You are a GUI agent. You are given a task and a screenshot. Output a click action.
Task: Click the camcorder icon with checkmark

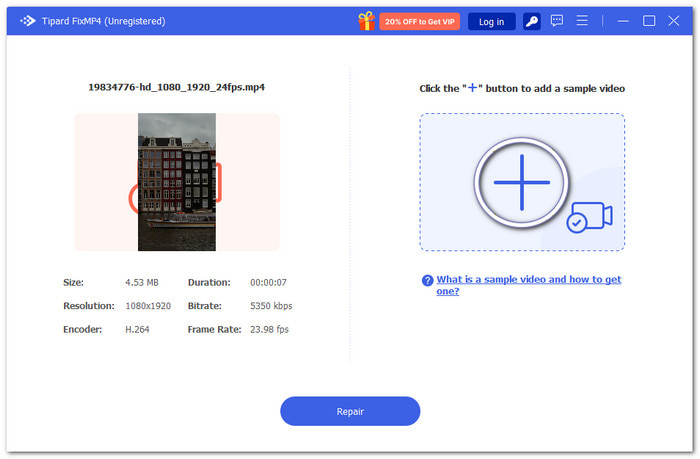(x=590, y=217)
